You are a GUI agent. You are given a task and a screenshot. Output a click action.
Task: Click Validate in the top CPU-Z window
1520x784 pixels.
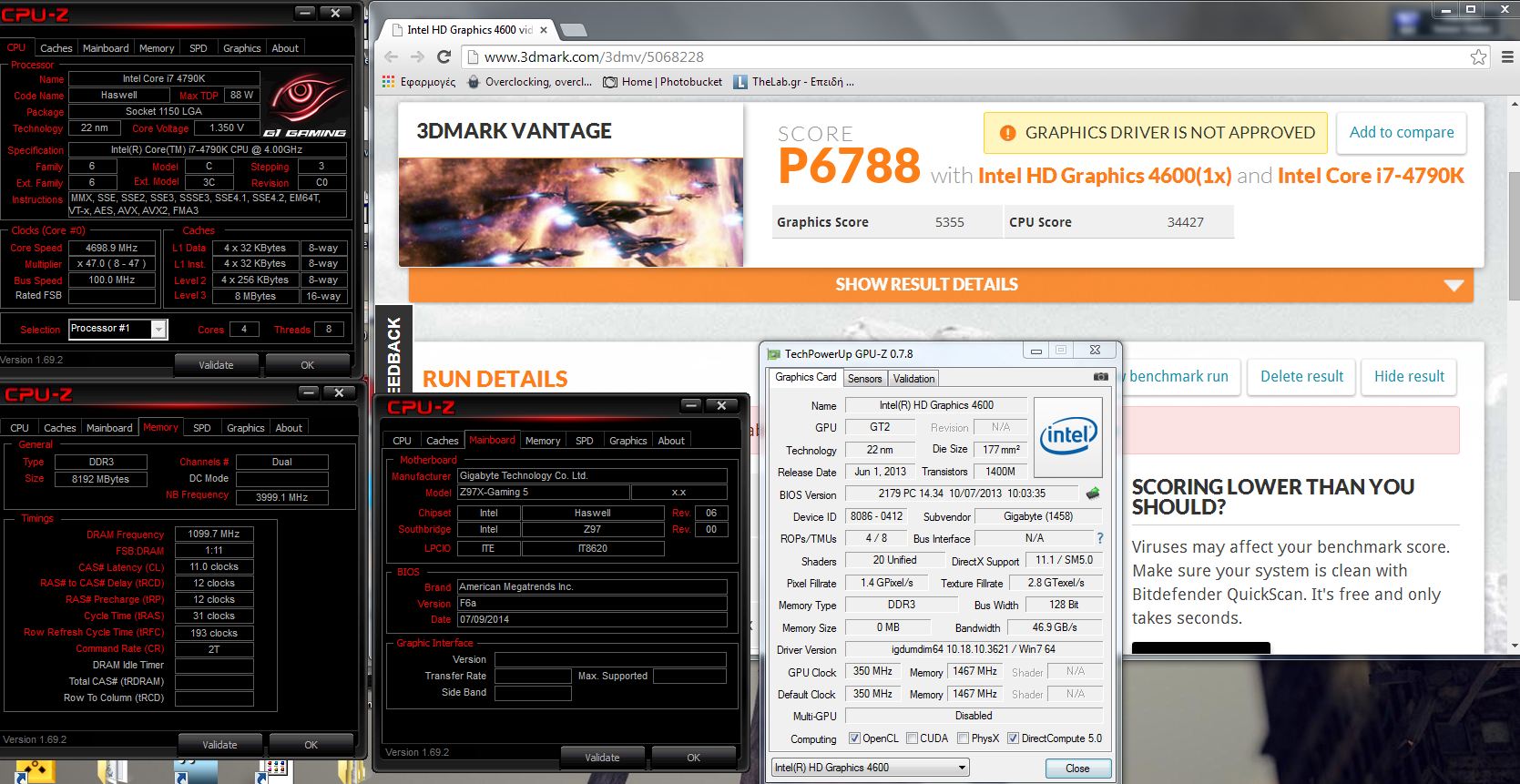click(217, 365)
